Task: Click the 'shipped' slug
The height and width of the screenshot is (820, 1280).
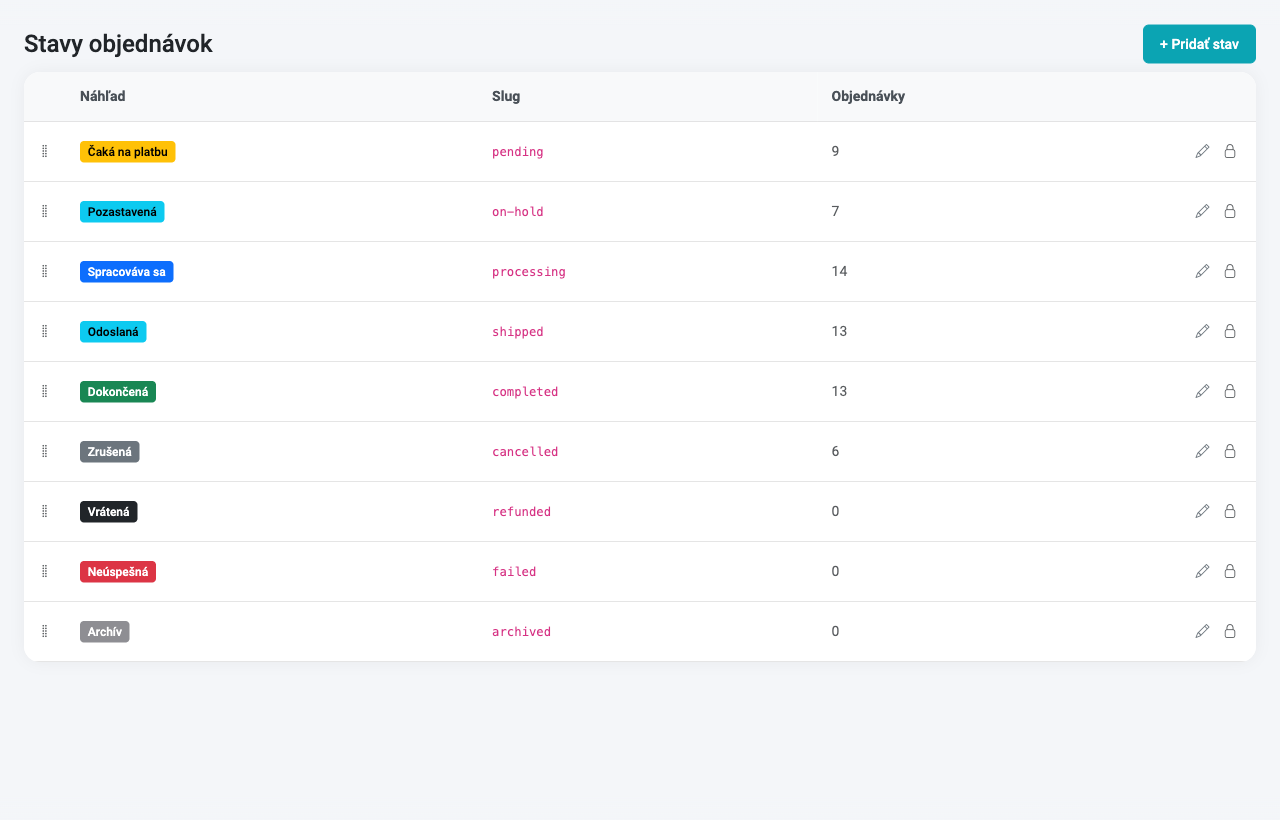Action: click(x=518, y=332)
